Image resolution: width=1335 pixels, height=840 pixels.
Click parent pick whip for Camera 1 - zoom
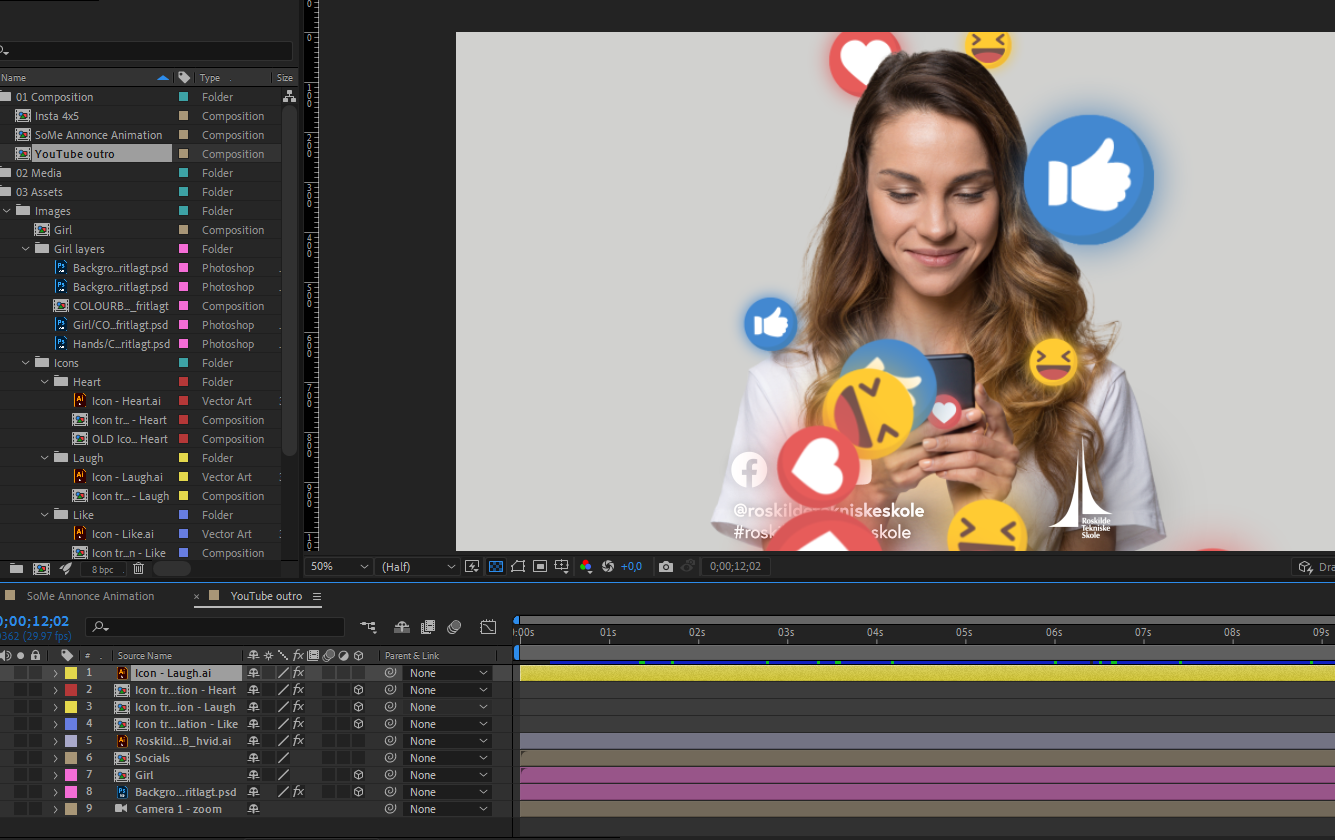tap(390, 809)
